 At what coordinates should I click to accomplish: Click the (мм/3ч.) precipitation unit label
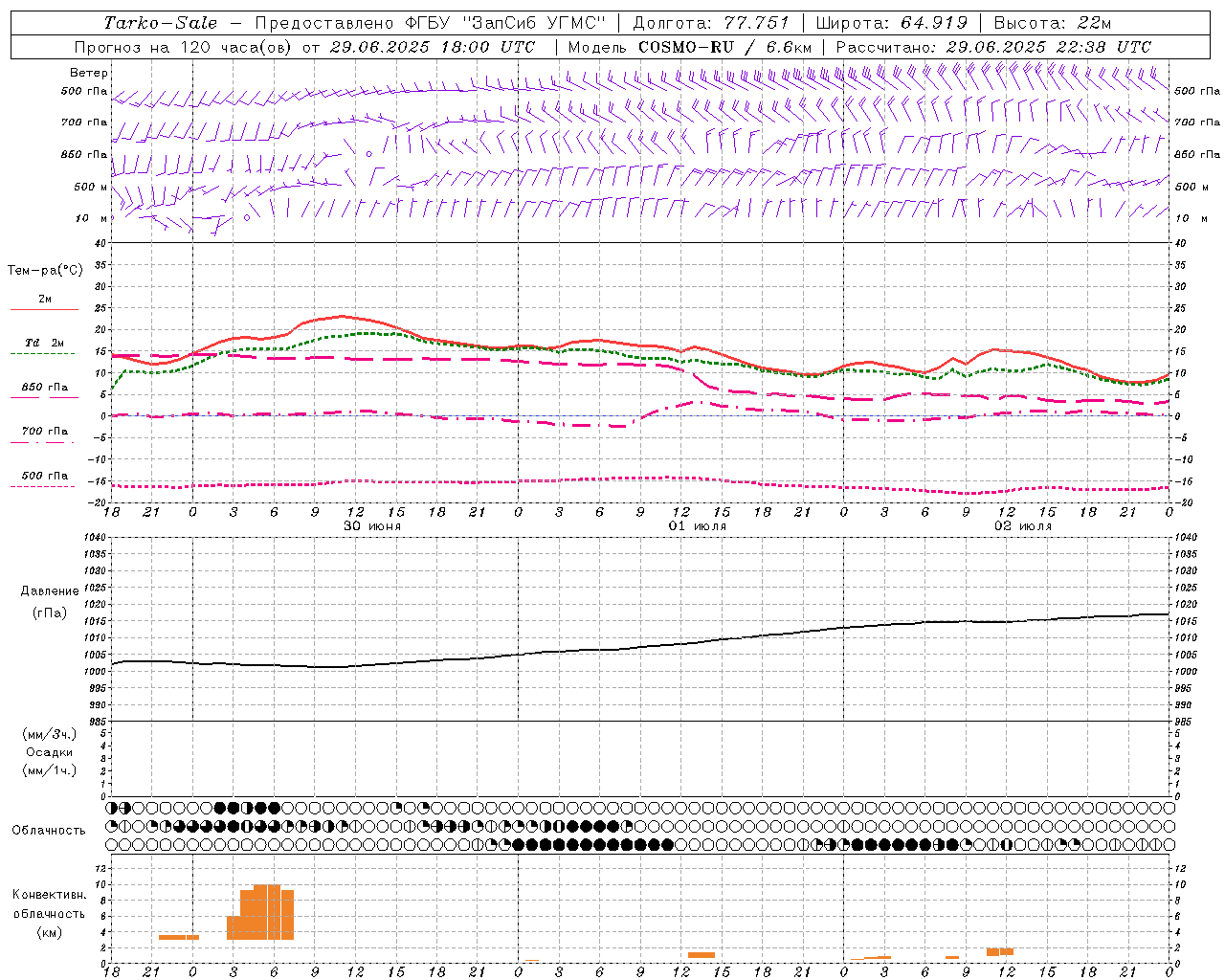(x=50, y=734)
